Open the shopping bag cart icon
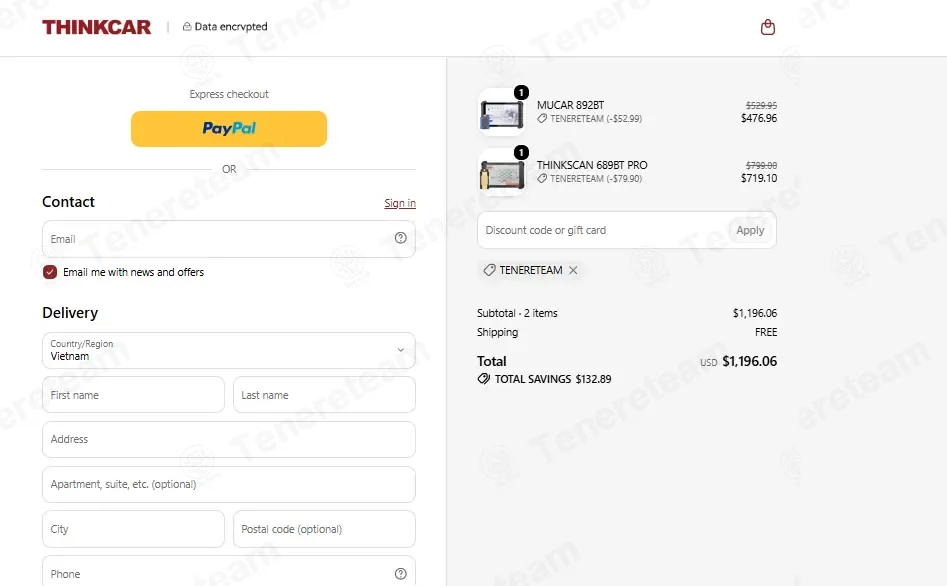This screenshot has height=586, width=947. (768, 27)
